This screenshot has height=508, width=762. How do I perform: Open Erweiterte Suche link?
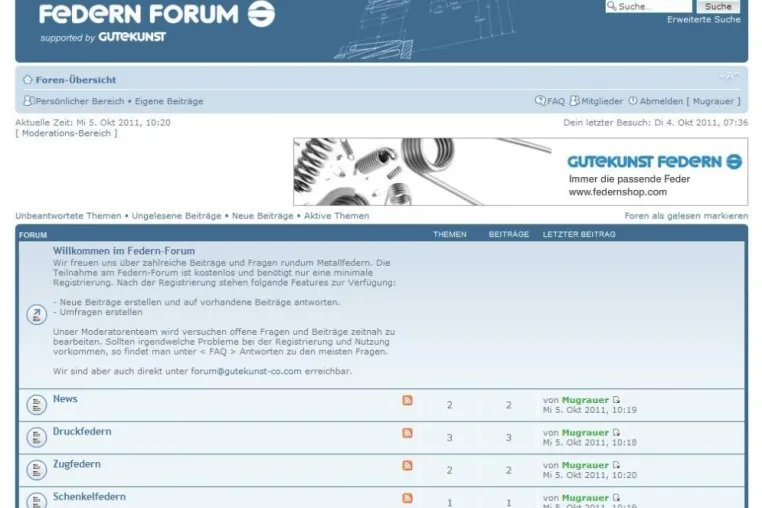click(703, 19)
